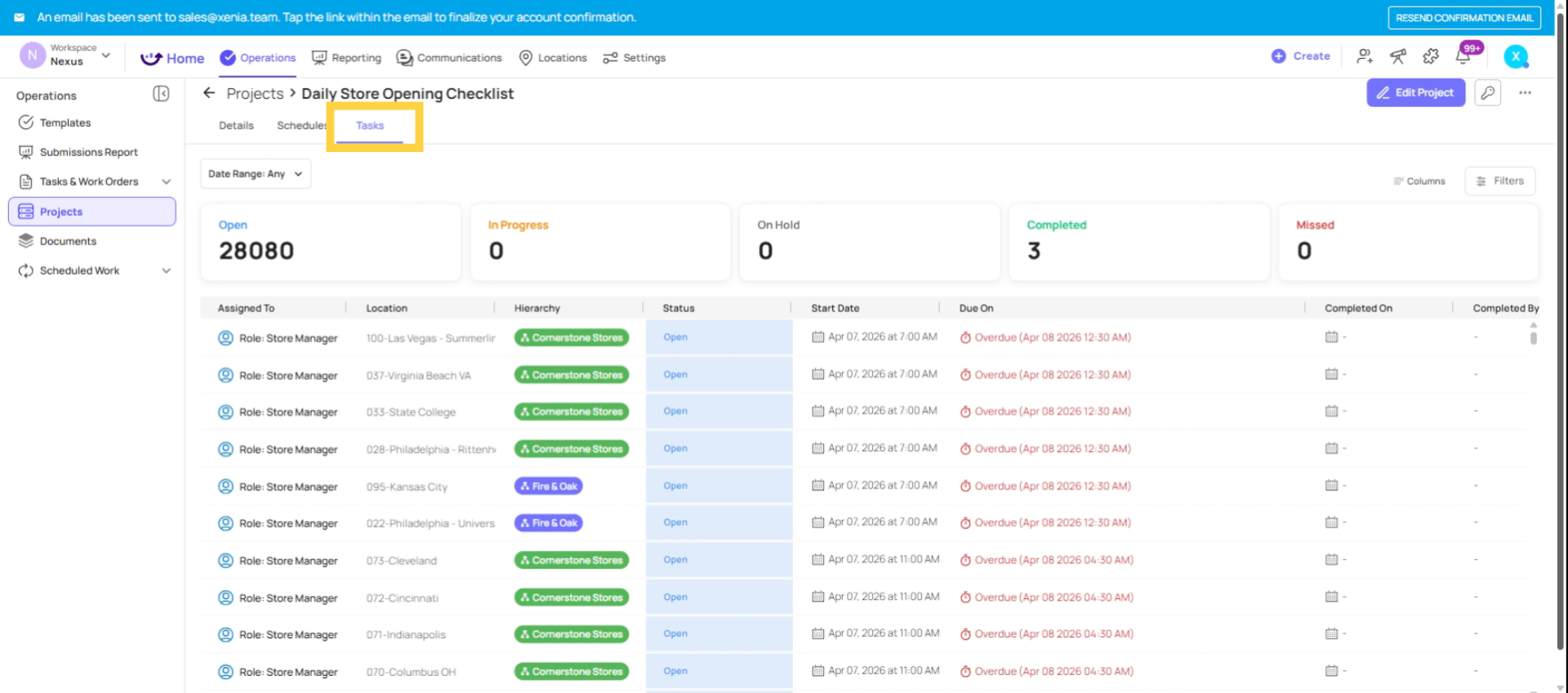Click the assignee icon in 072-Cincinnati row
This screenshot has width=1568, height=693.
tap(225, 597)
